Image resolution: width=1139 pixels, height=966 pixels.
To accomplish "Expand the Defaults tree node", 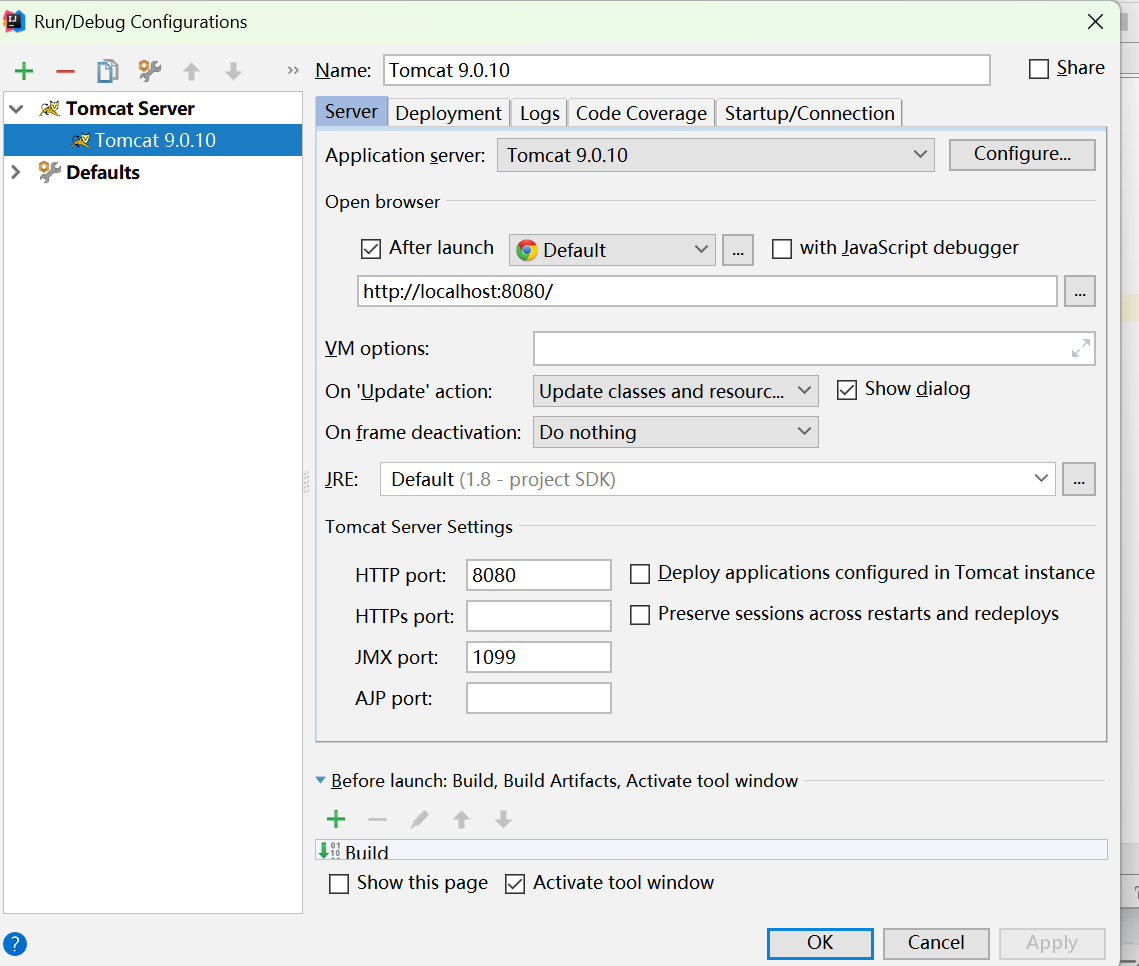I will click(16, 172).
